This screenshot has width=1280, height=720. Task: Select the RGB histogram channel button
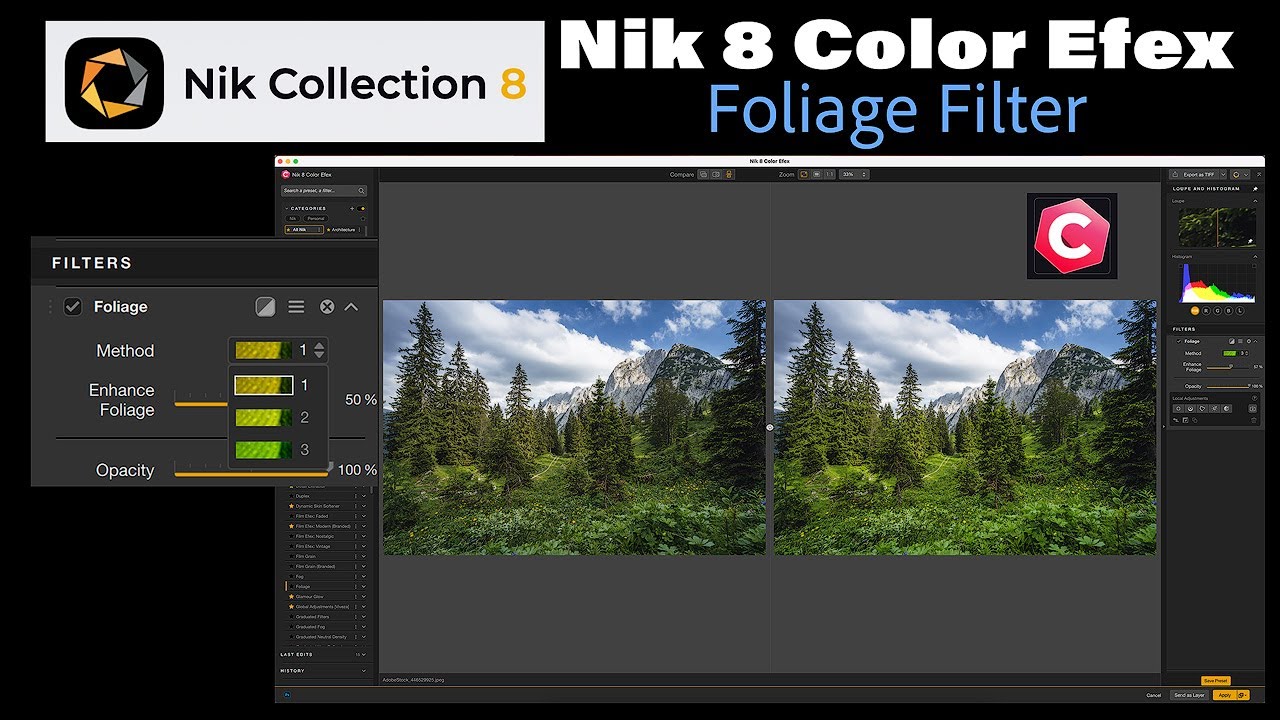1195,310
